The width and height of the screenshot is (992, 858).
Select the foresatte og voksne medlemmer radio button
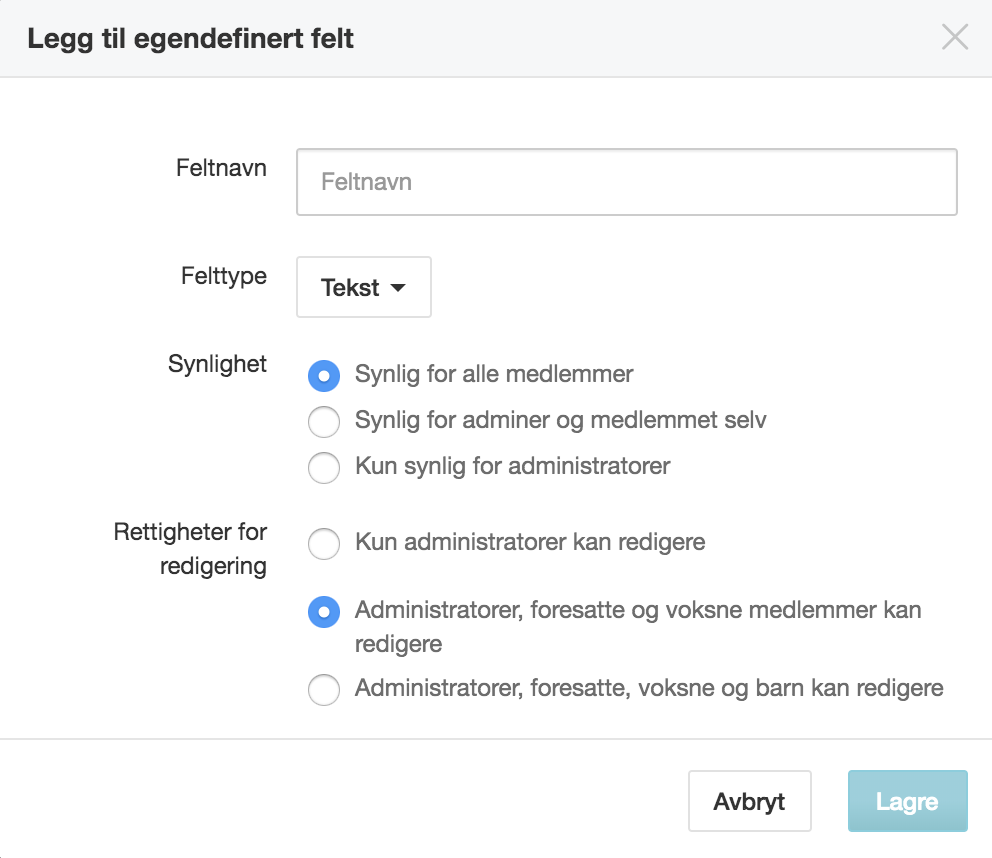coord(324,612)
